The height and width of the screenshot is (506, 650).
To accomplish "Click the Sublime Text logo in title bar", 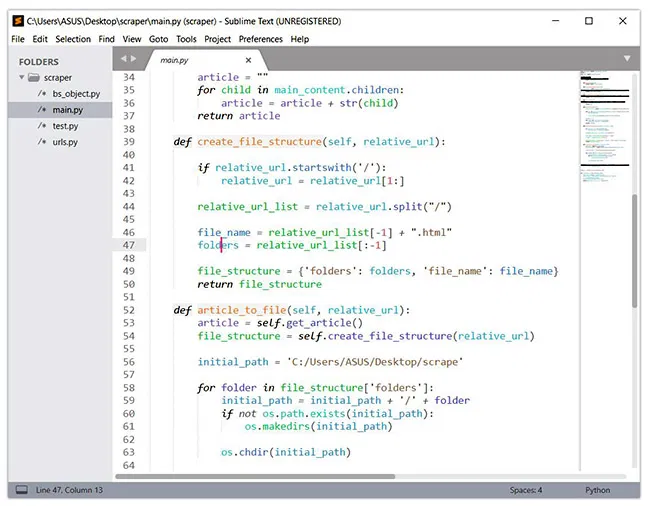I will [x=18, y=20].
